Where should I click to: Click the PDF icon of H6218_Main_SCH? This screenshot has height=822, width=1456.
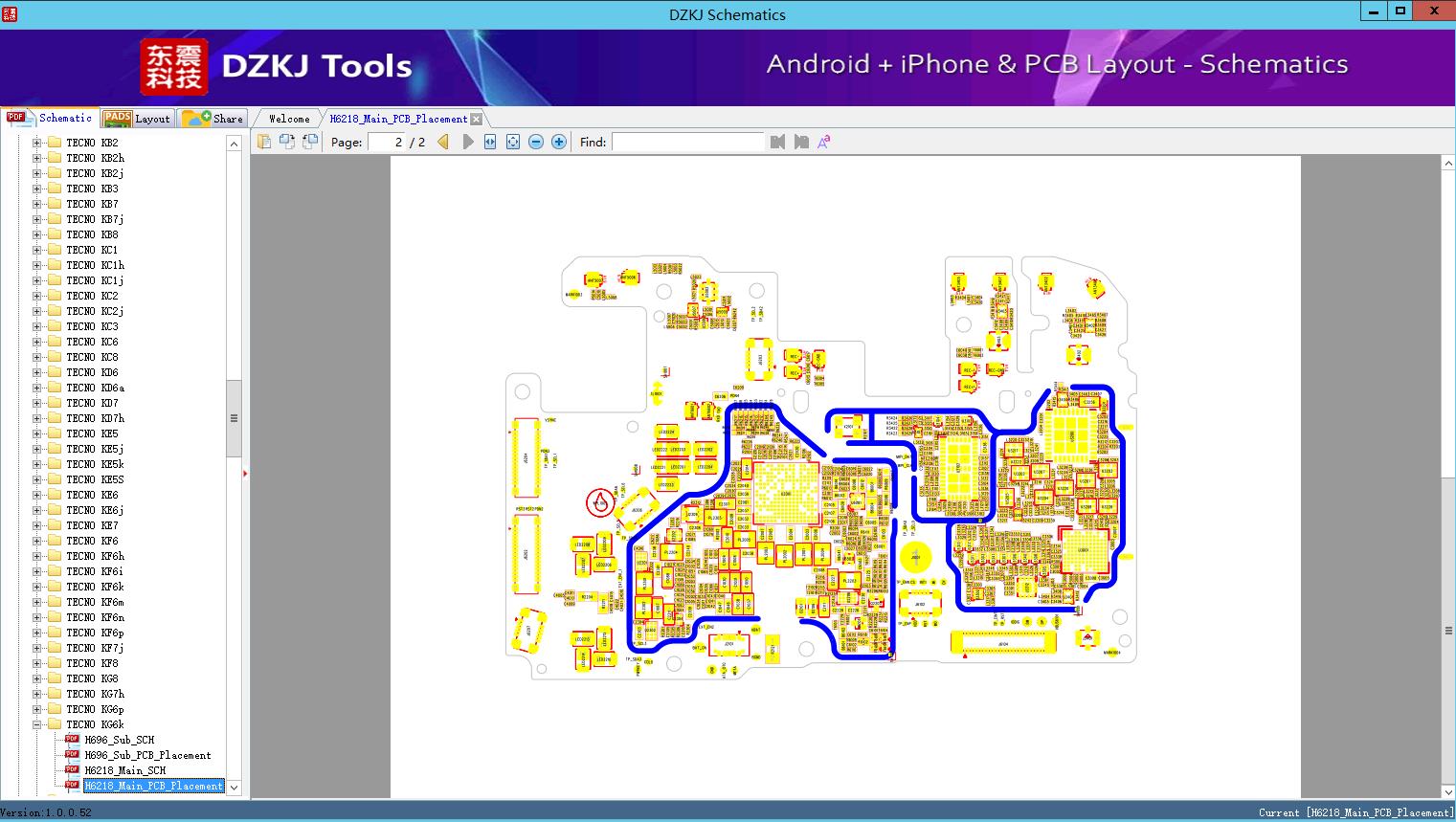72,770
